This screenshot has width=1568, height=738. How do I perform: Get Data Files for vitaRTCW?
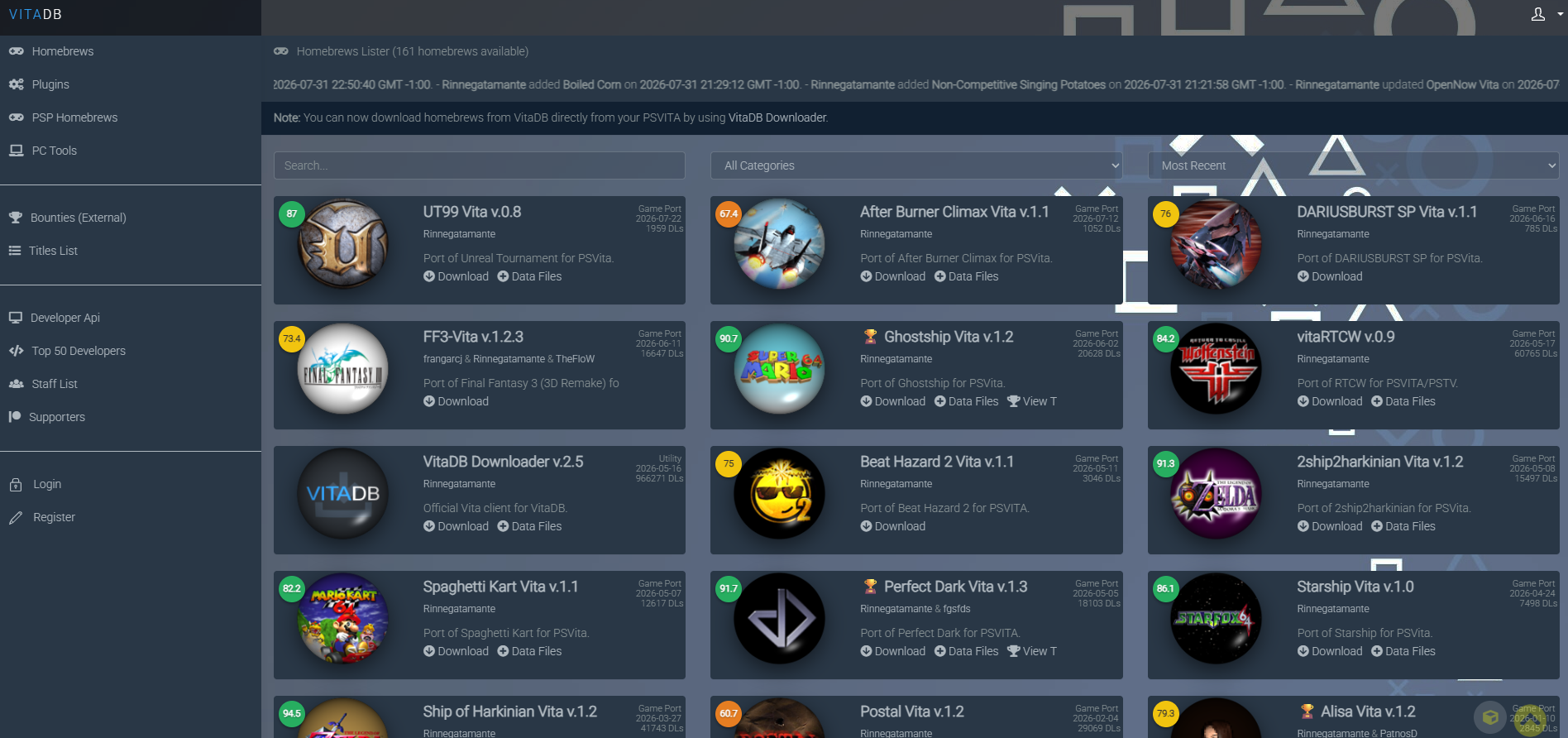1403,401
